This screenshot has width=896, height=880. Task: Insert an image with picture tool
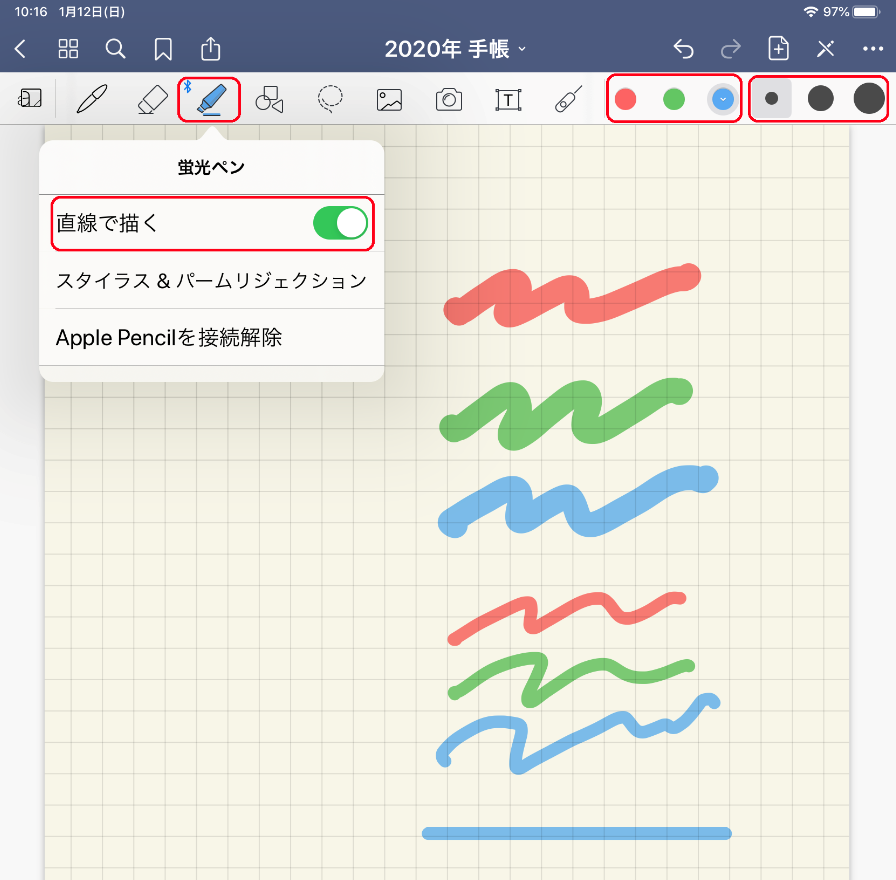[x=389, y=99]
